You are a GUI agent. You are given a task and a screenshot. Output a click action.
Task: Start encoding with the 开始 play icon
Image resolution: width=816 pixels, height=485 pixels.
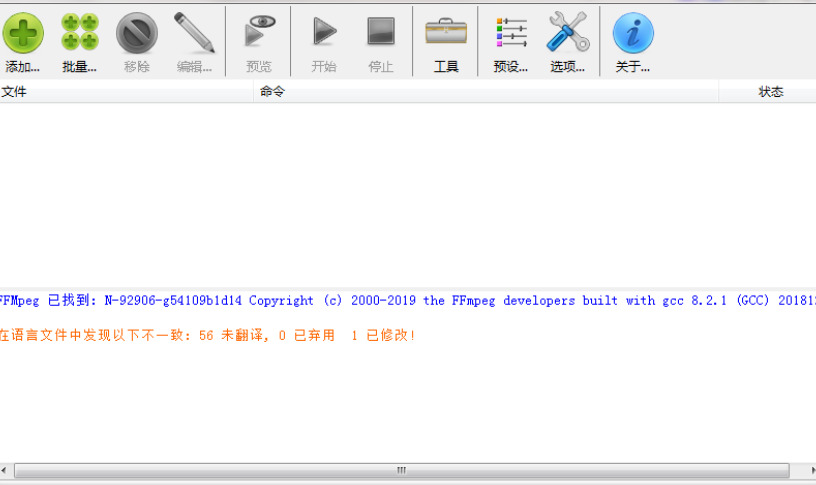[324, 31]
